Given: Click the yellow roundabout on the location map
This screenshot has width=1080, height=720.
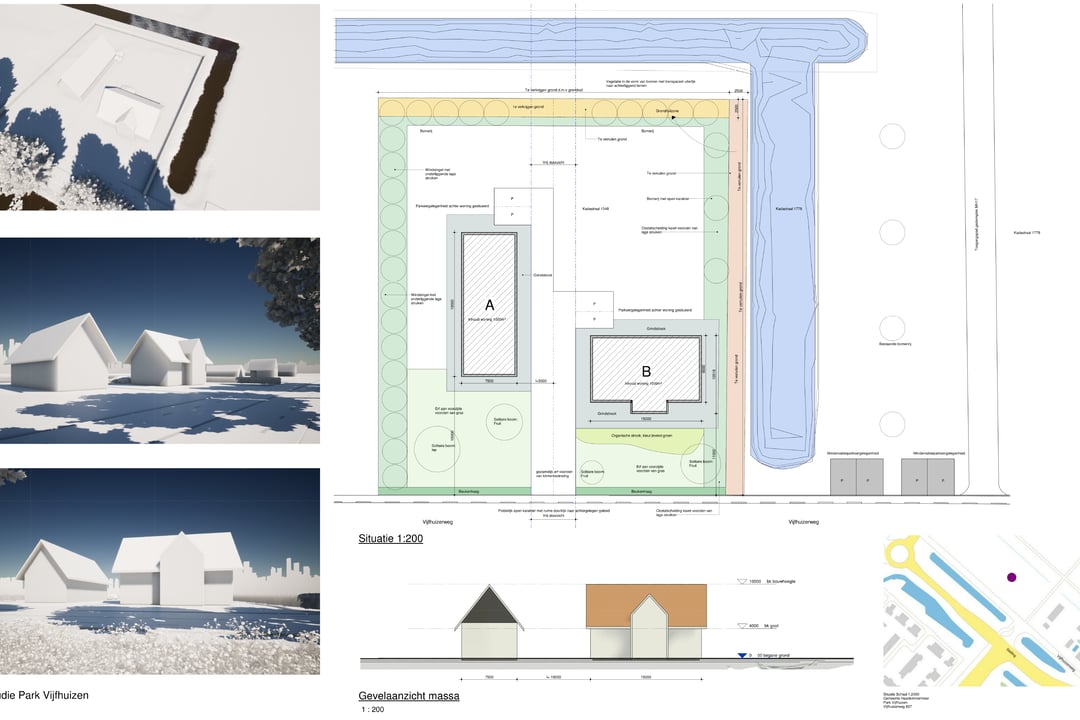Looking at the screenshot, I should click(x=902, y=552).
